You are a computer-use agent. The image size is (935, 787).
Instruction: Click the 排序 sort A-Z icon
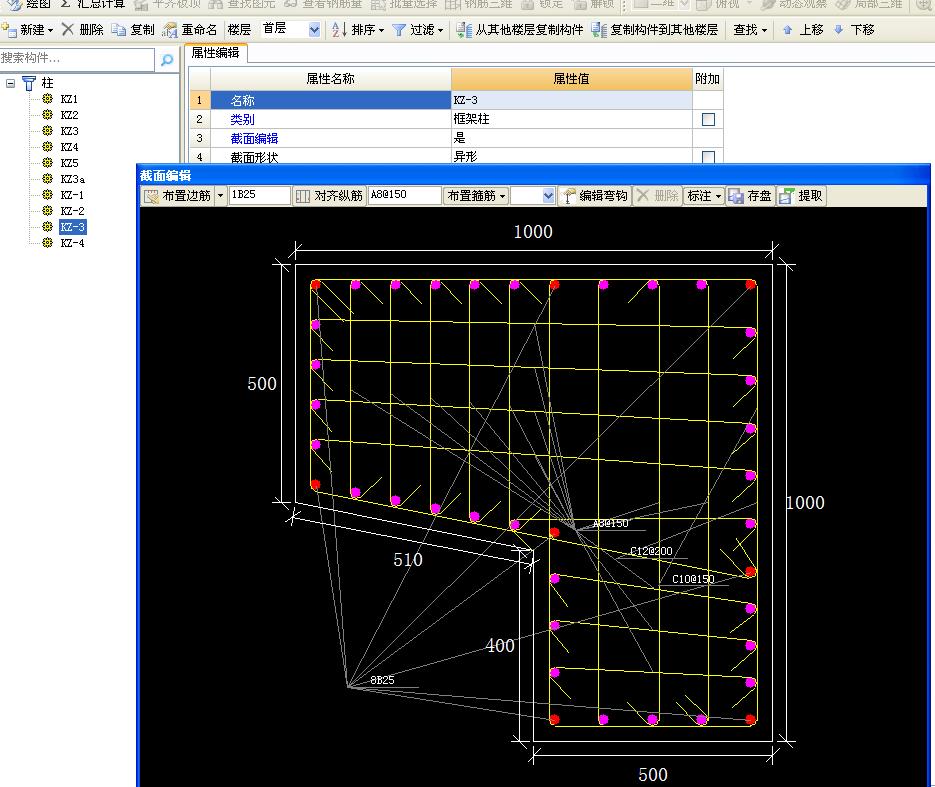coord(339,29)
